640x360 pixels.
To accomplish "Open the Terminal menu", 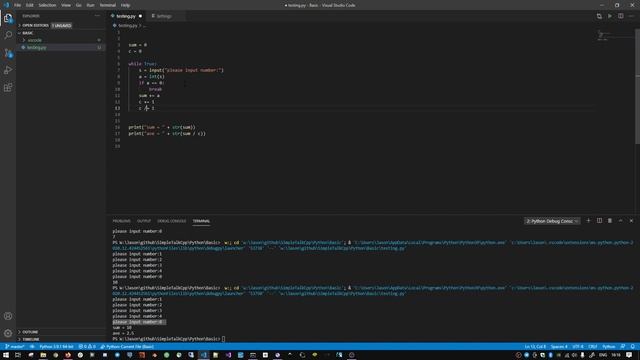I will pos(108,5).
